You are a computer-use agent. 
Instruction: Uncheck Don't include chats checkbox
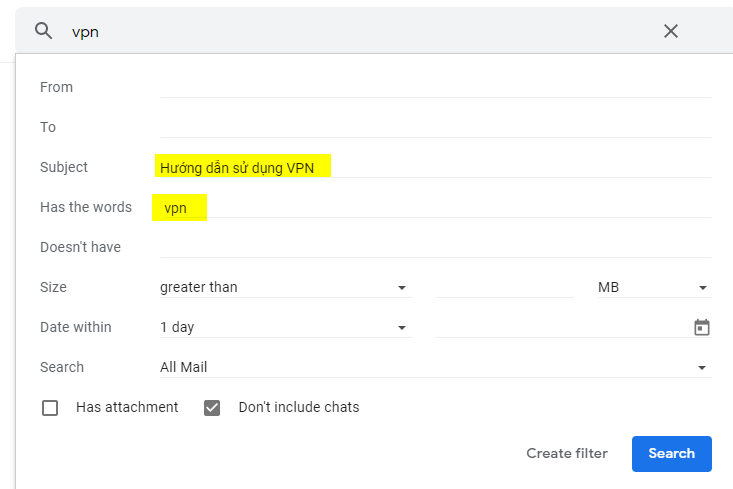212,408
